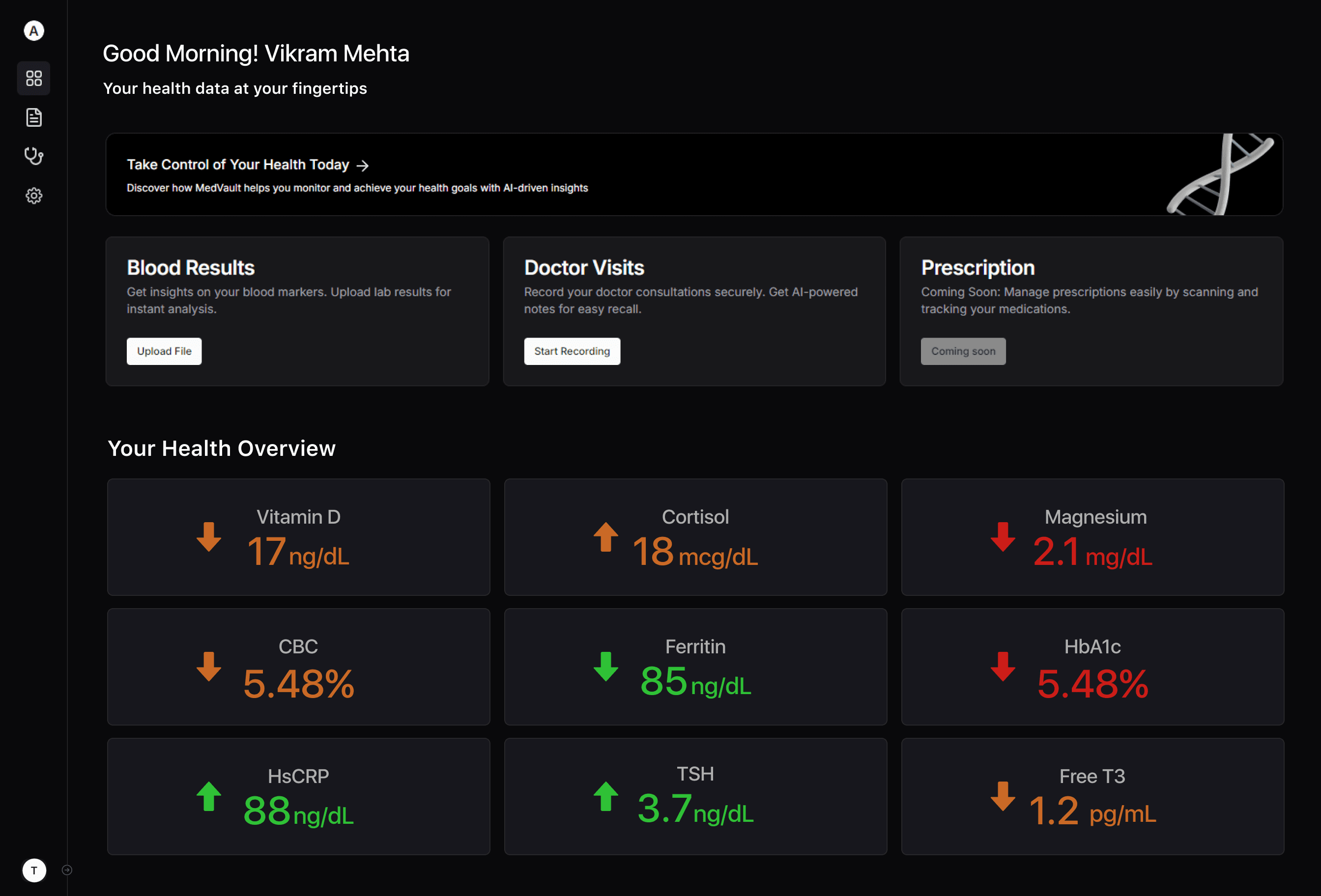Click the Vitamin D label
The image size is (1321, 896).
[298, 517]
